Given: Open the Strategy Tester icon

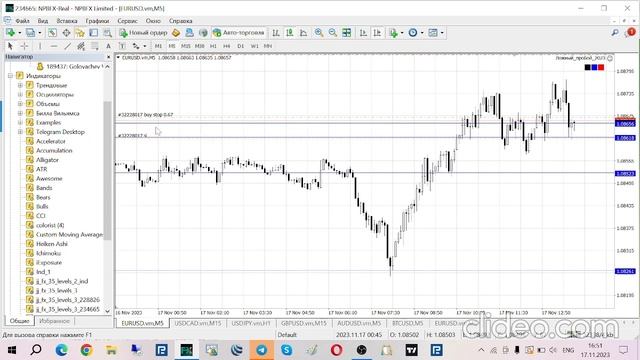Looking at the screenshot, I should [x=107, y=33].
